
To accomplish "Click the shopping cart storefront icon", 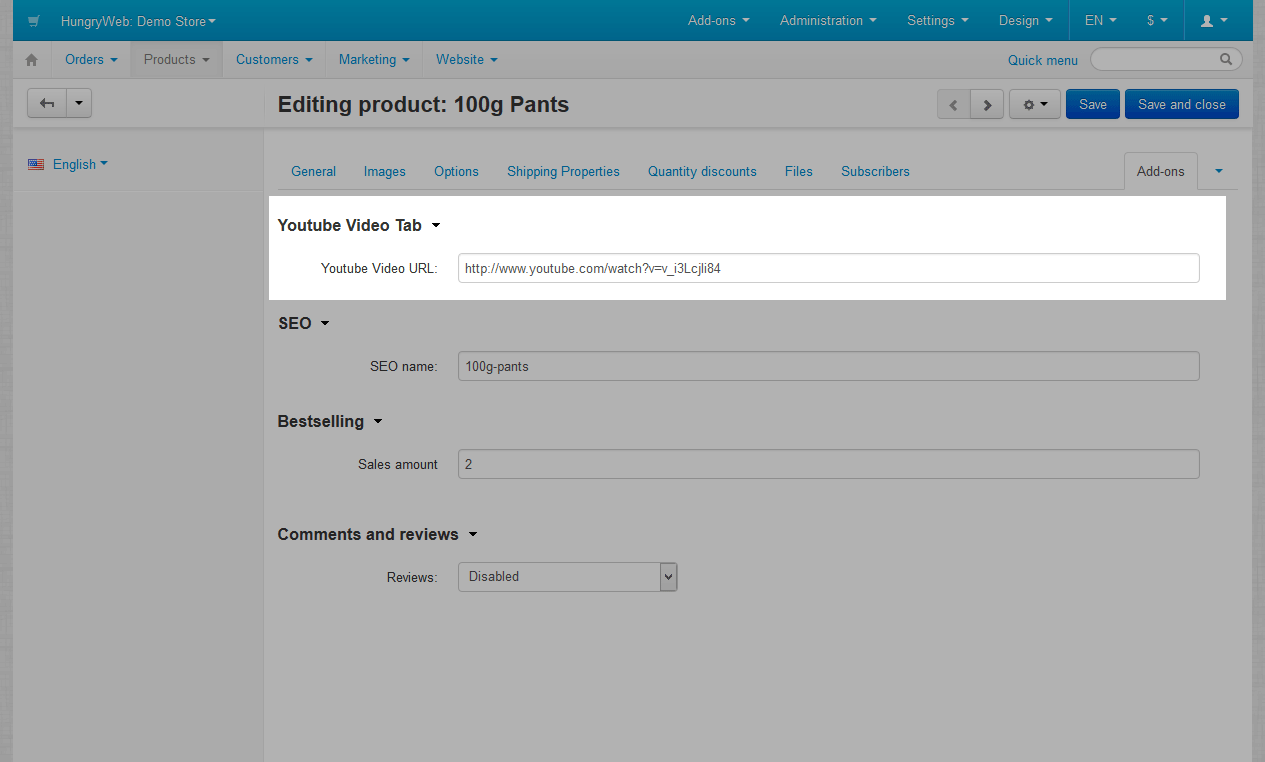I will (34, 21).
